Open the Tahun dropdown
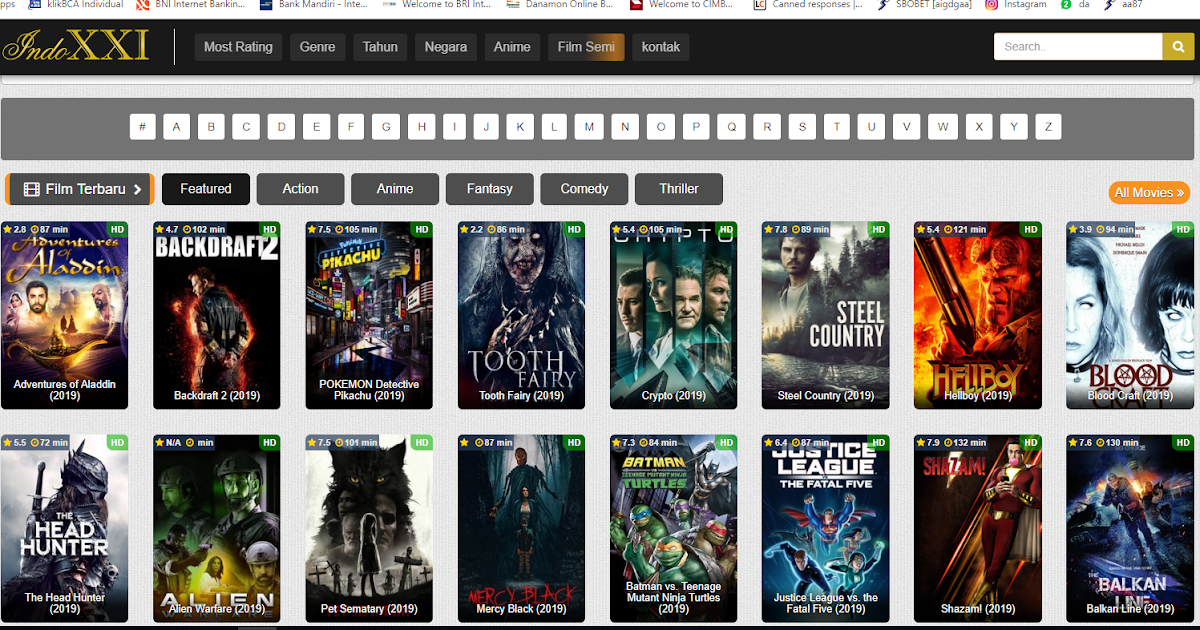The height and width of the screenshot is (630, 1200). [x=380, y=46]
